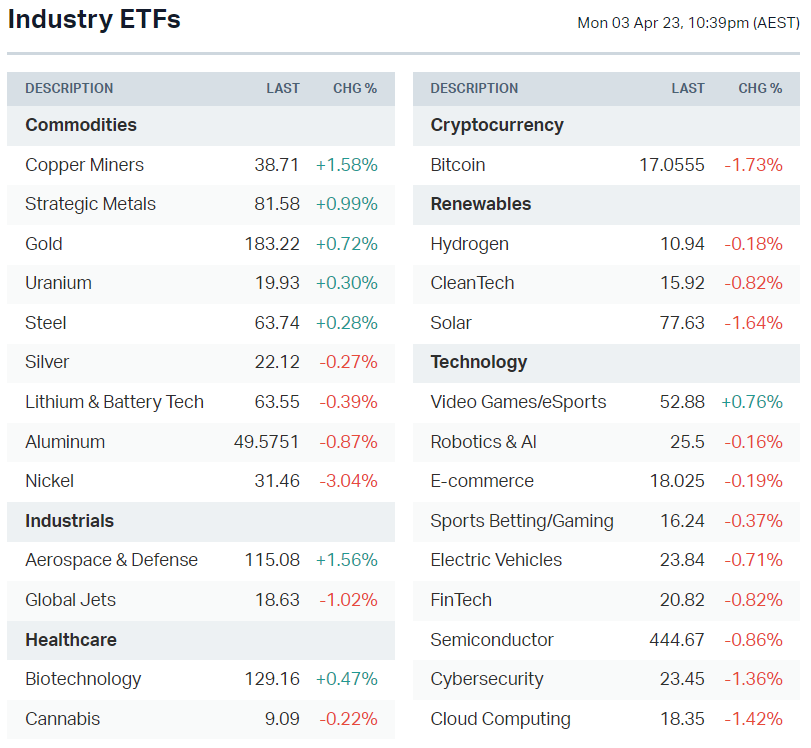Sort left table by CHG % header
Screen dimensions: 811x748
355,88
